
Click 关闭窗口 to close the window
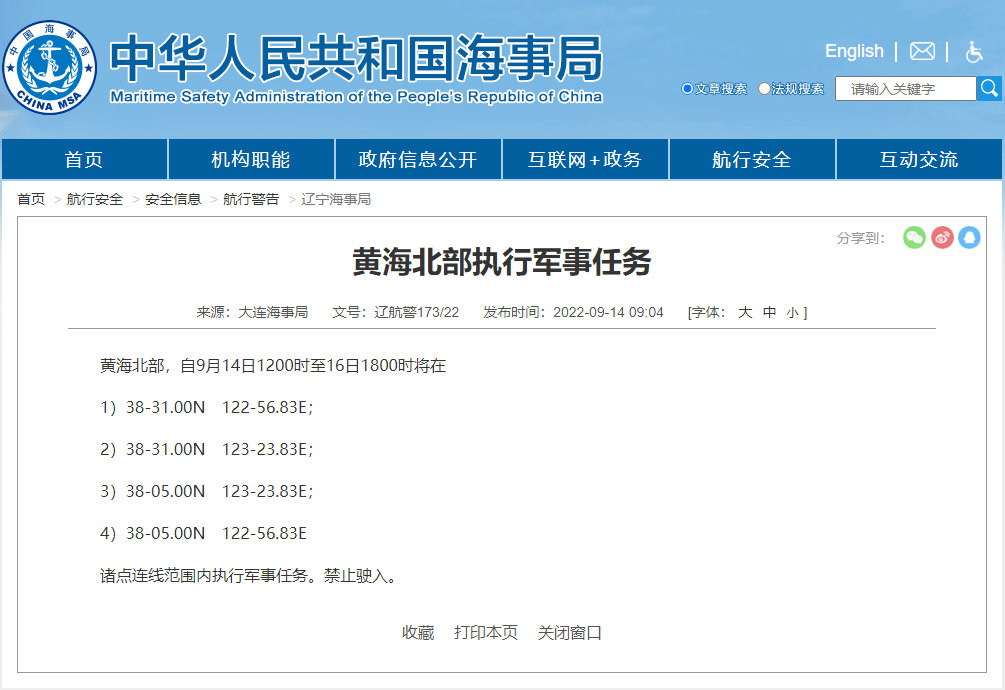click(x=569, y=632)
